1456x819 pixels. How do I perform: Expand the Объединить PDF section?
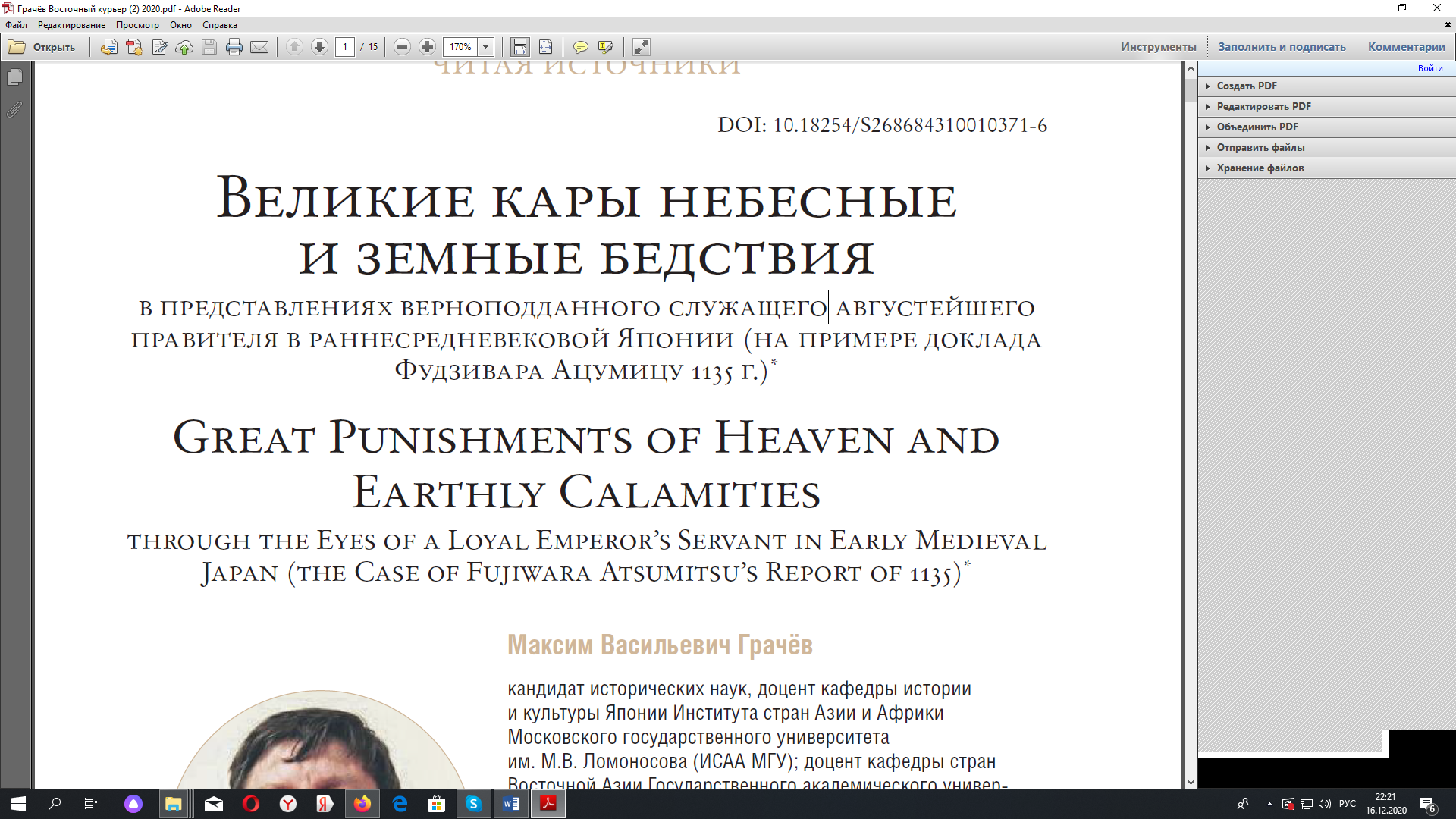[1326, 127]
